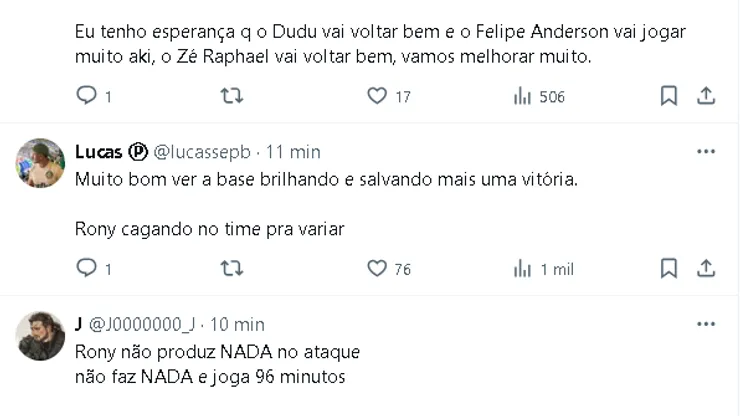Screen dimensions: 740x416
Task: Like the tweet with 17 likes
Action: 377,96
